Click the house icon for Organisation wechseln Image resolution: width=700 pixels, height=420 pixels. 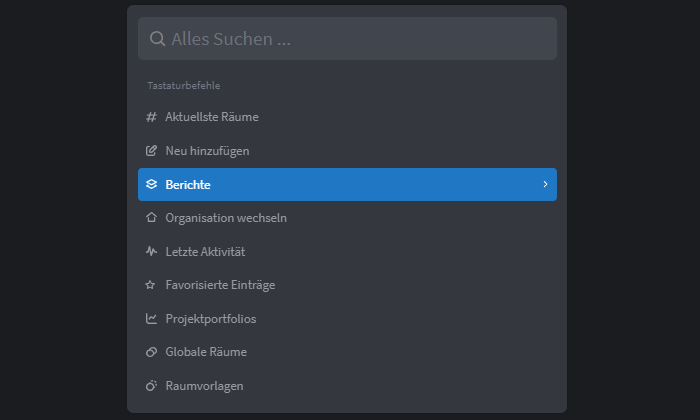click(151, 218)
